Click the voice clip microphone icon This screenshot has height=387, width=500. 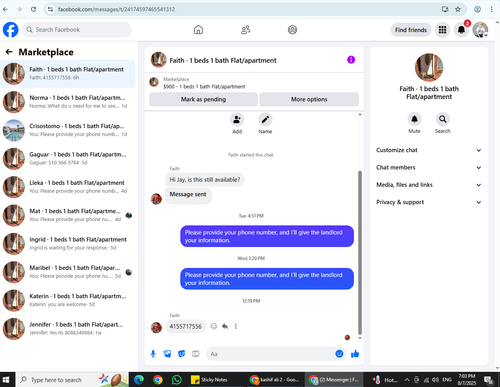click(x=153, y=354)
